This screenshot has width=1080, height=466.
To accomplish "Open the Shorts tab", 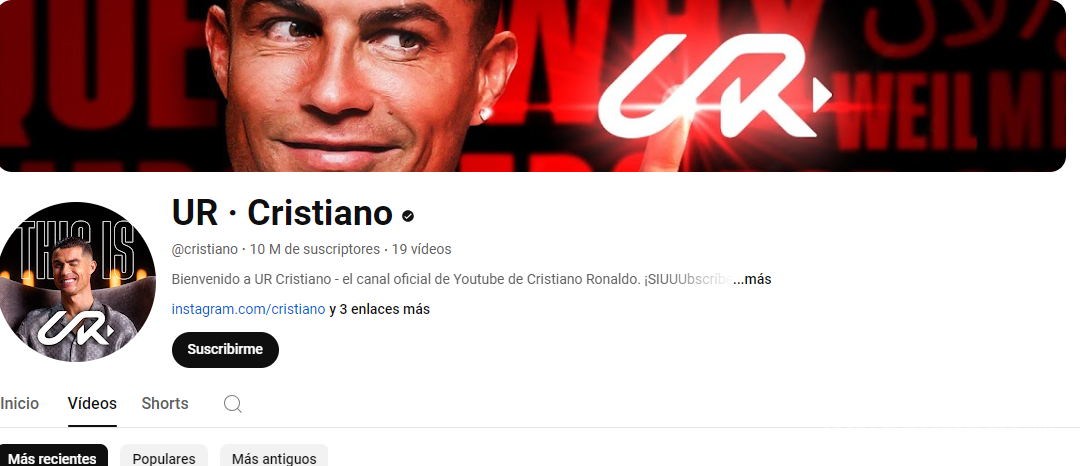I will click(x=165, y=403).
